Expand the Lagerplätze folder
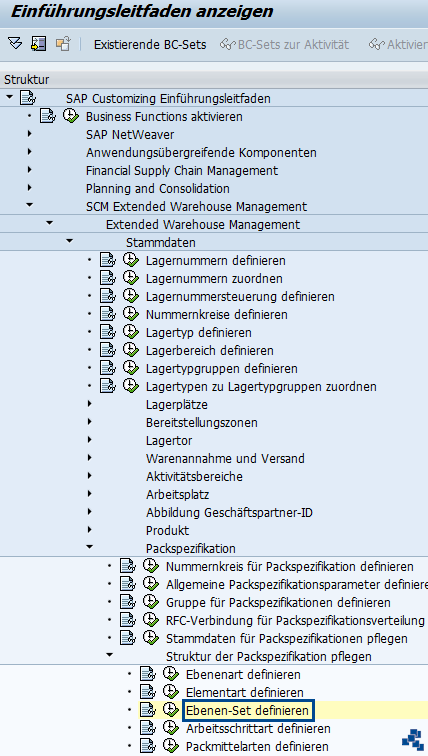 point(90,404)
